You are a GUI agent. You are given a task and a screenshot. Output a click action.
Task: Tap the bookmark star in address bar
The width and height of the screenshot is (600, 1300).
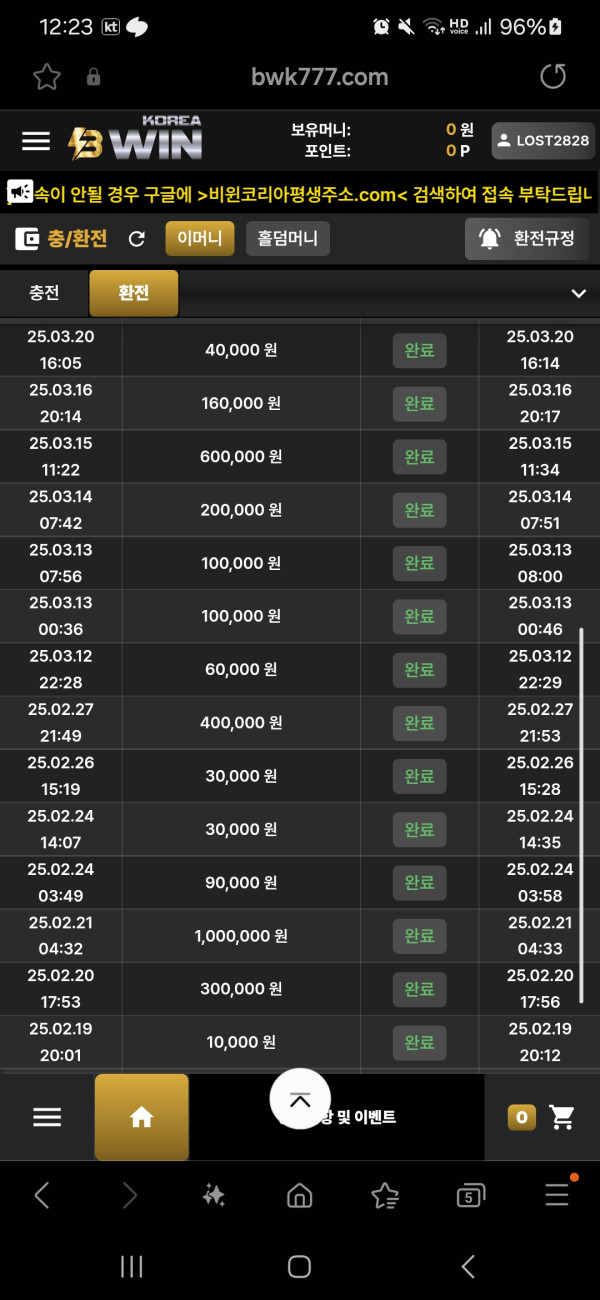(46, 77)
